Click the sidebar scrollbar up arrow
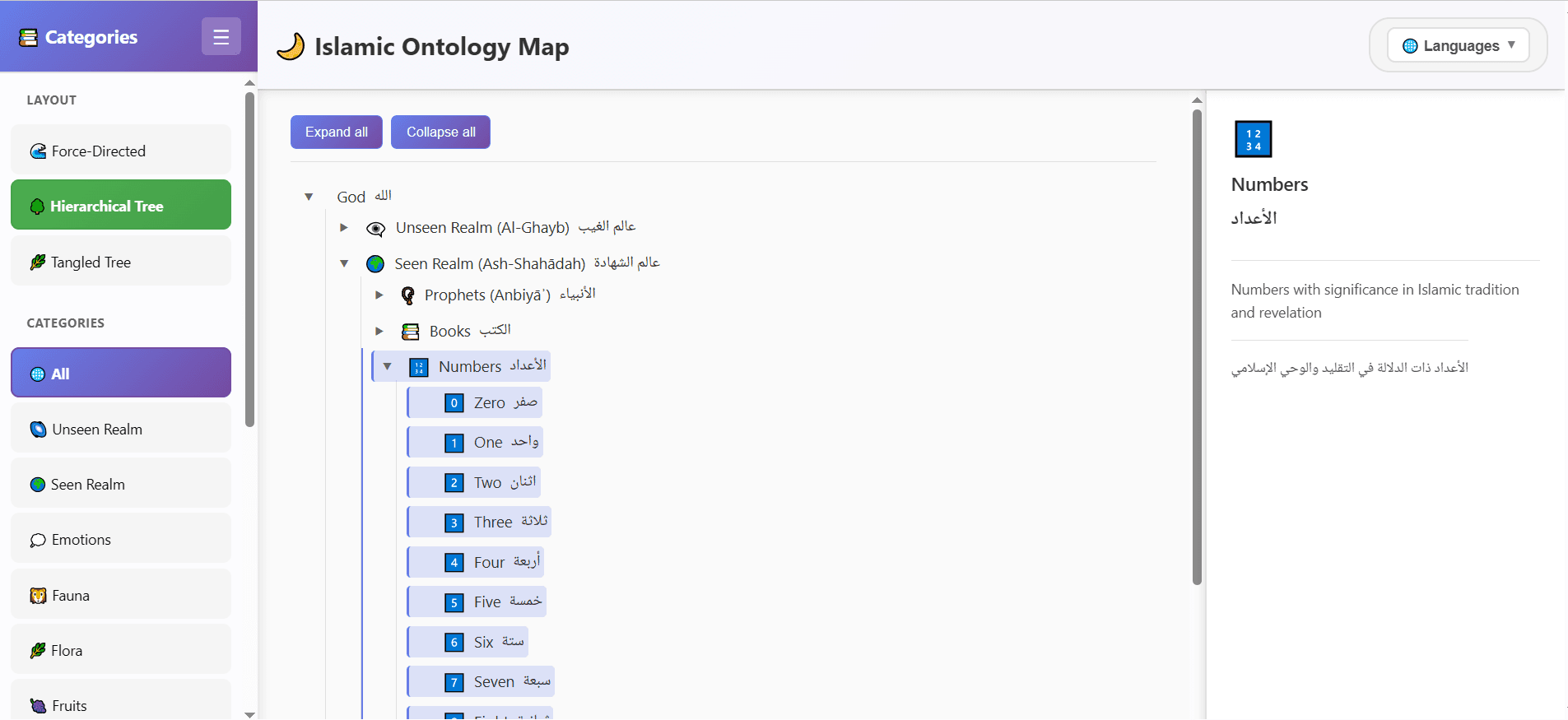 point(250,83)
